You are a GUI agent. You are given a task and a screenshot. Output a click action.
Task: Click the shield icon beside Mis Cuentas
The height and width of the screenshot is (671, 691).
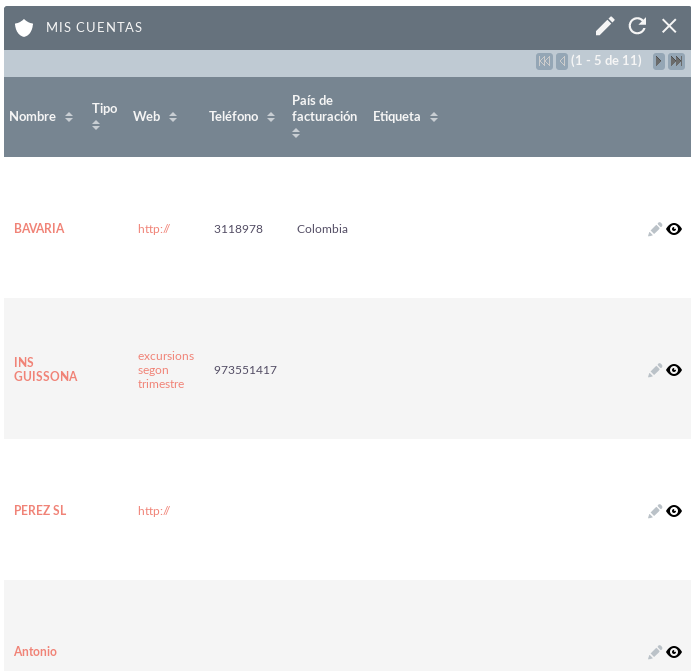24,28
